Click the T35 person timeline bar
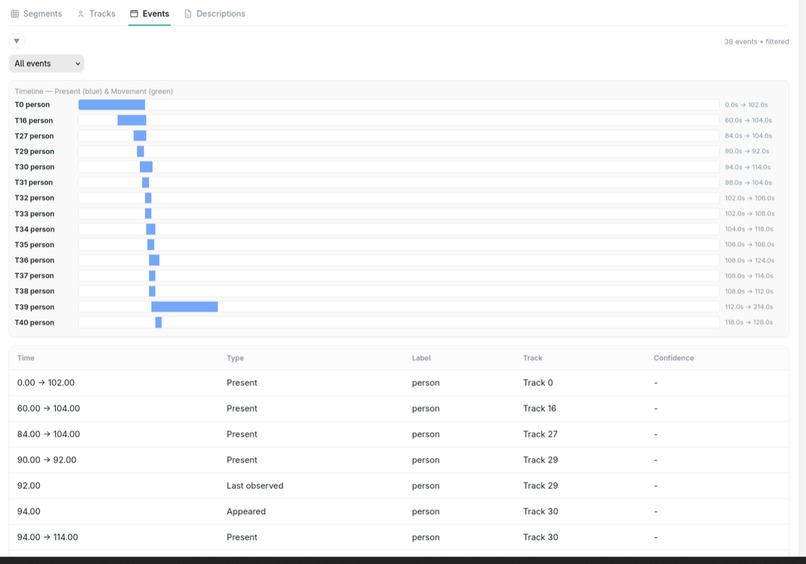The width and height of the screenshot is (806, 564). click(x=151, y=245)
